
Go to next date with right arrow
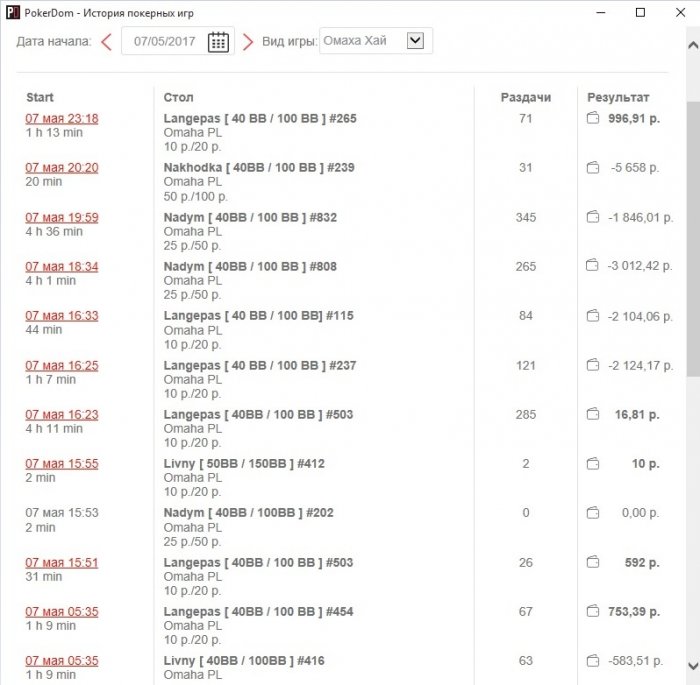pyautogui.click(x=247, y=42)
